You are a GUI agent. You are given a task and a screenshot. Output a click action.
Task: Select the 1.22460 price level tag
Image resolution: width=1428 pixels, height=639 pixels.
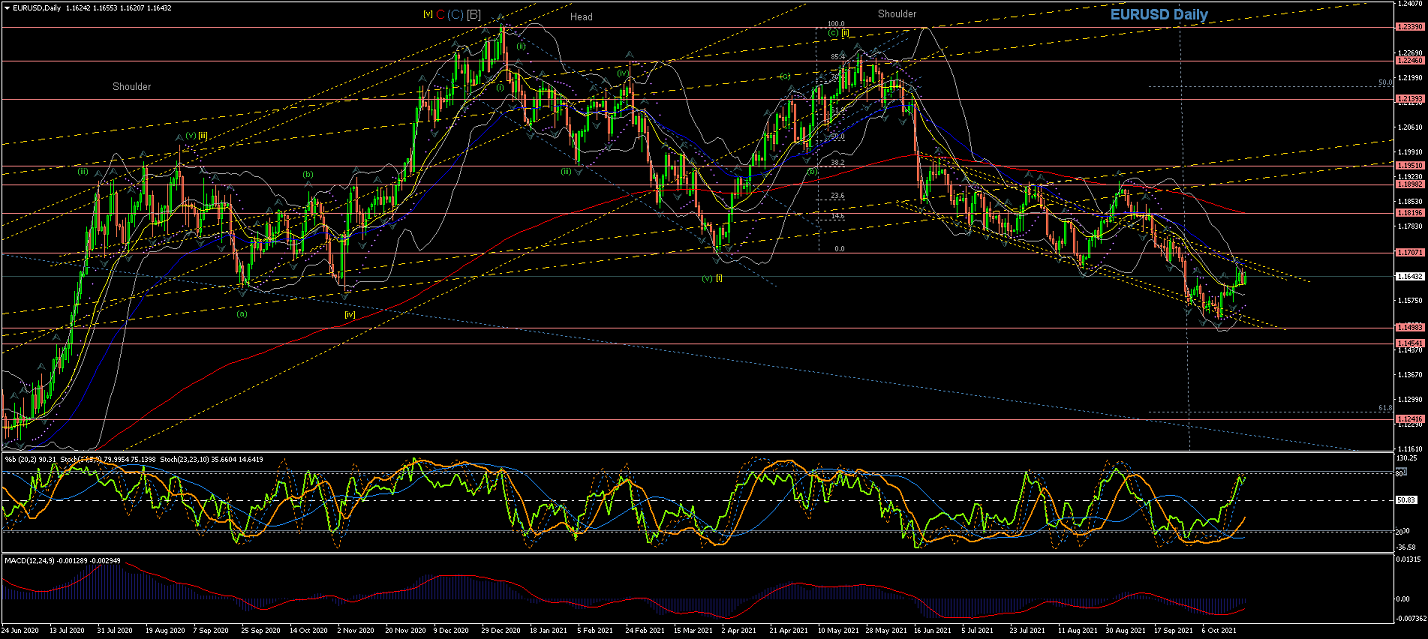(1410, 61)
